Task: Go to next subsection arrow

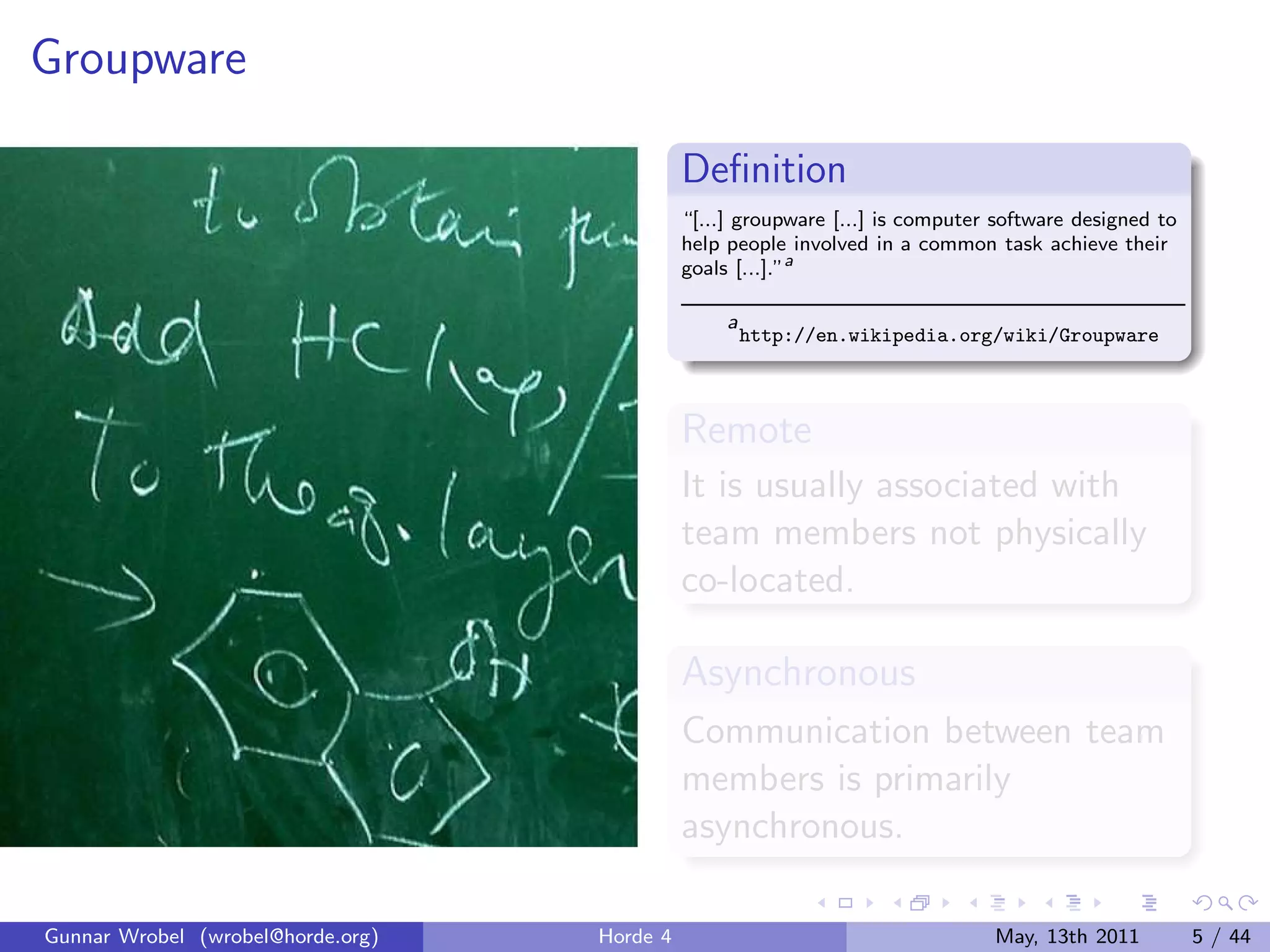Action: coord(1021,903)
